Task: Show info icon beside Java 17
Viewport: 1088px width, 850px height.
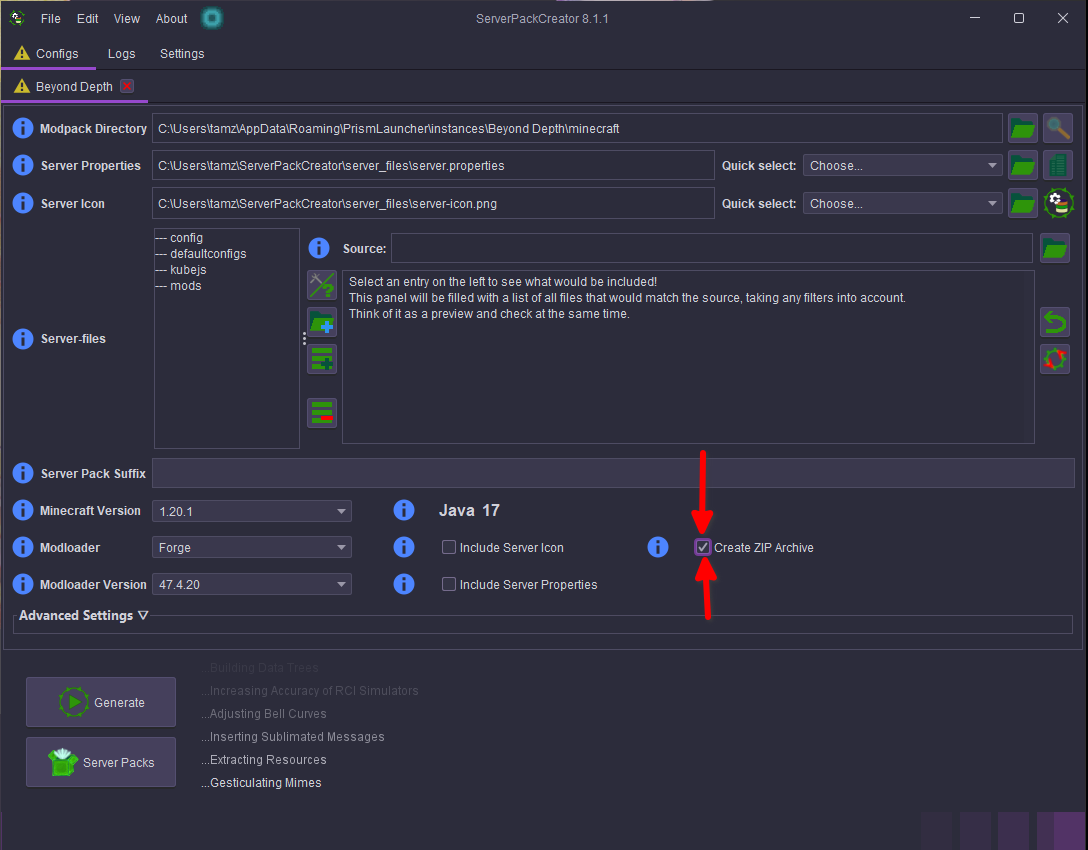Action: point(404,510)
